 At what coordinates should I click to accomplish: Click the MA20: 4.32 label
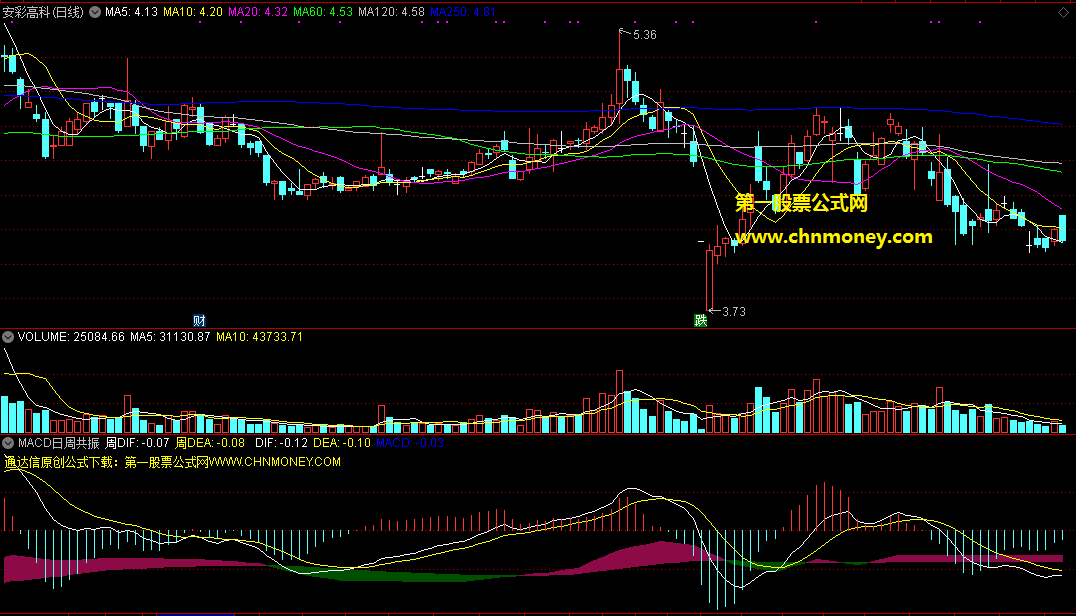point(258,12)
